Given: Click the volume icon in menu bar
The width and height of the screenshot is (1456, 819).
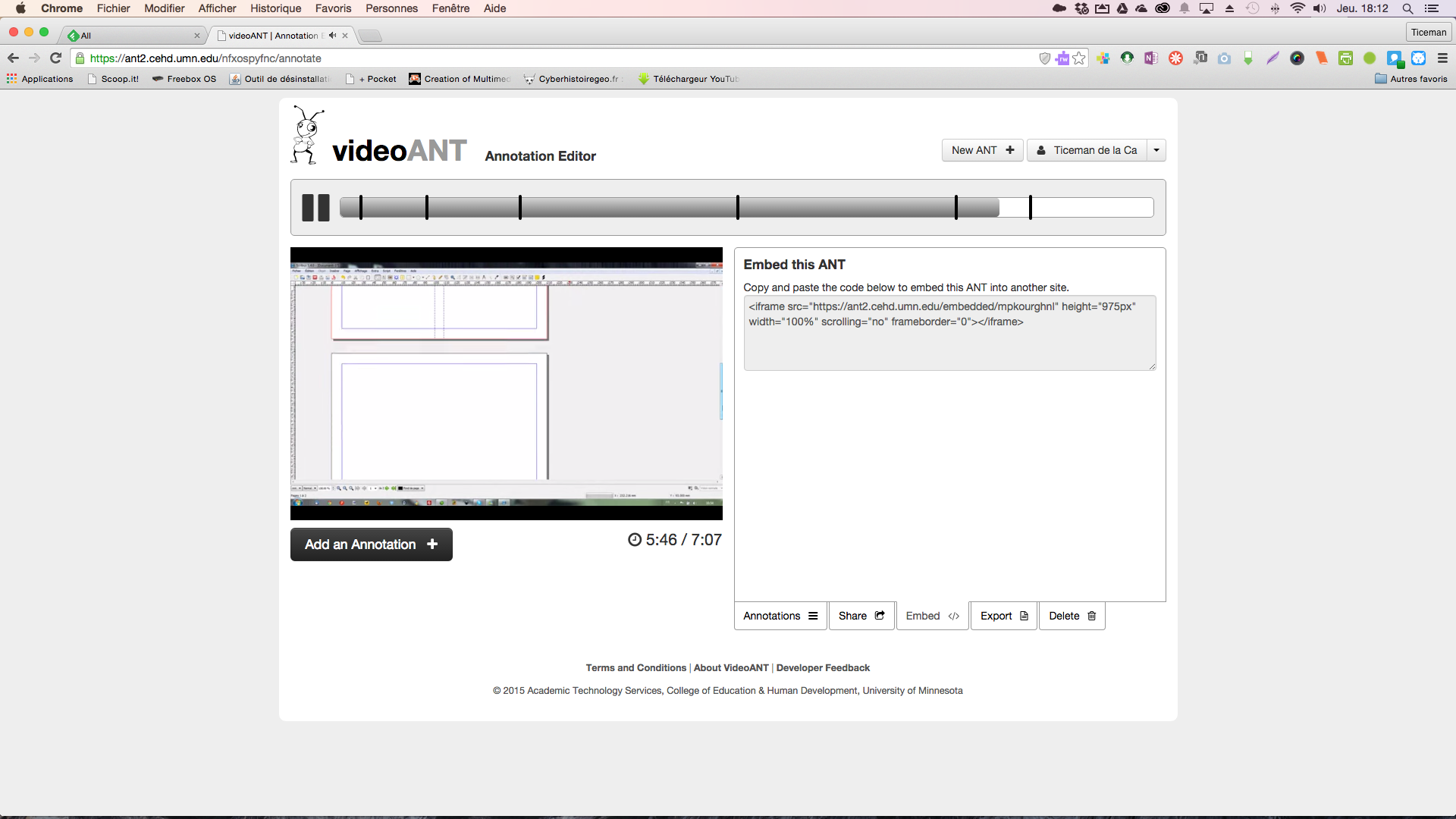Looking at the screenshot, I should click(x=1319, y=8).
